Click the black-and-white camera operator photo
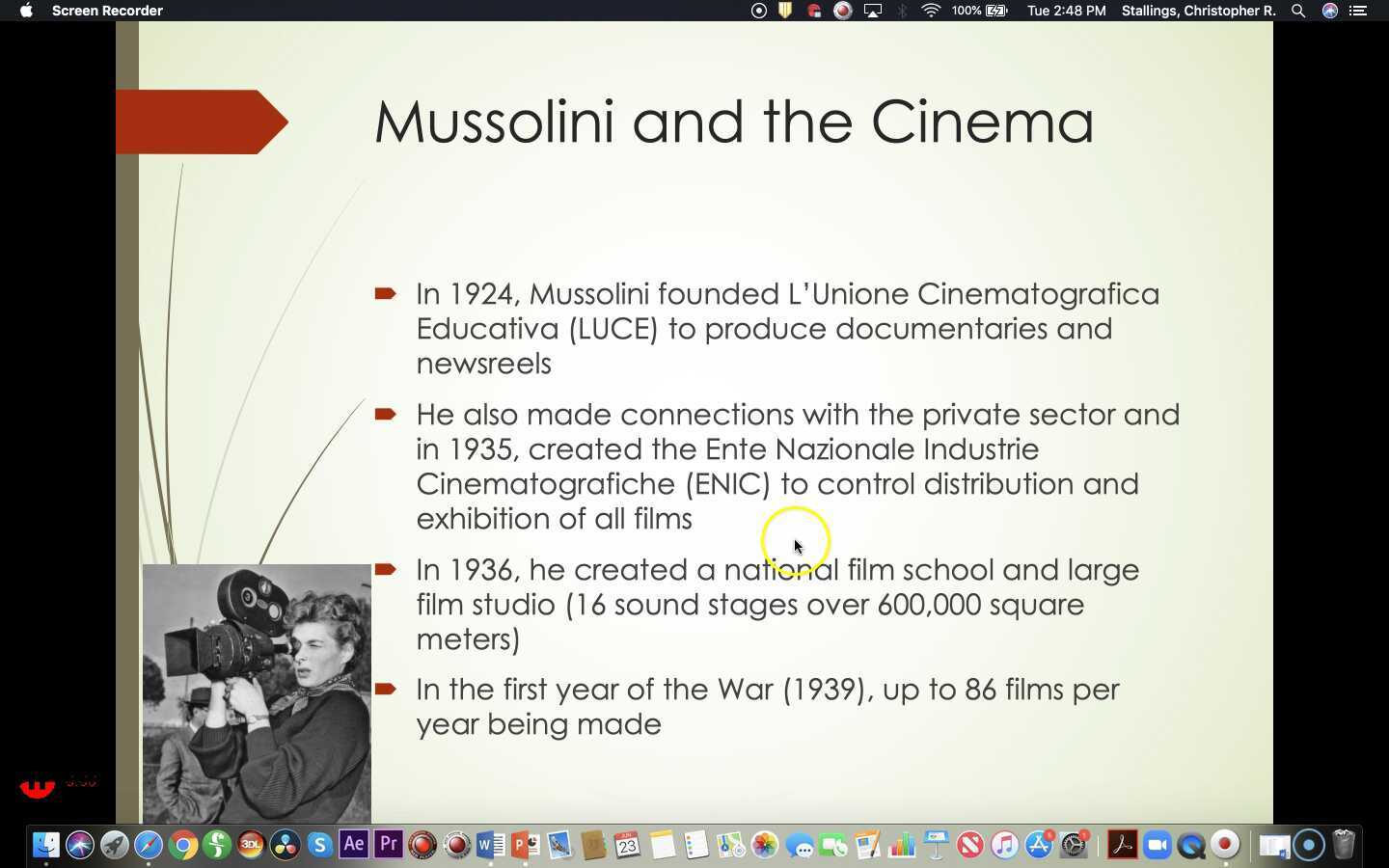 257,692
